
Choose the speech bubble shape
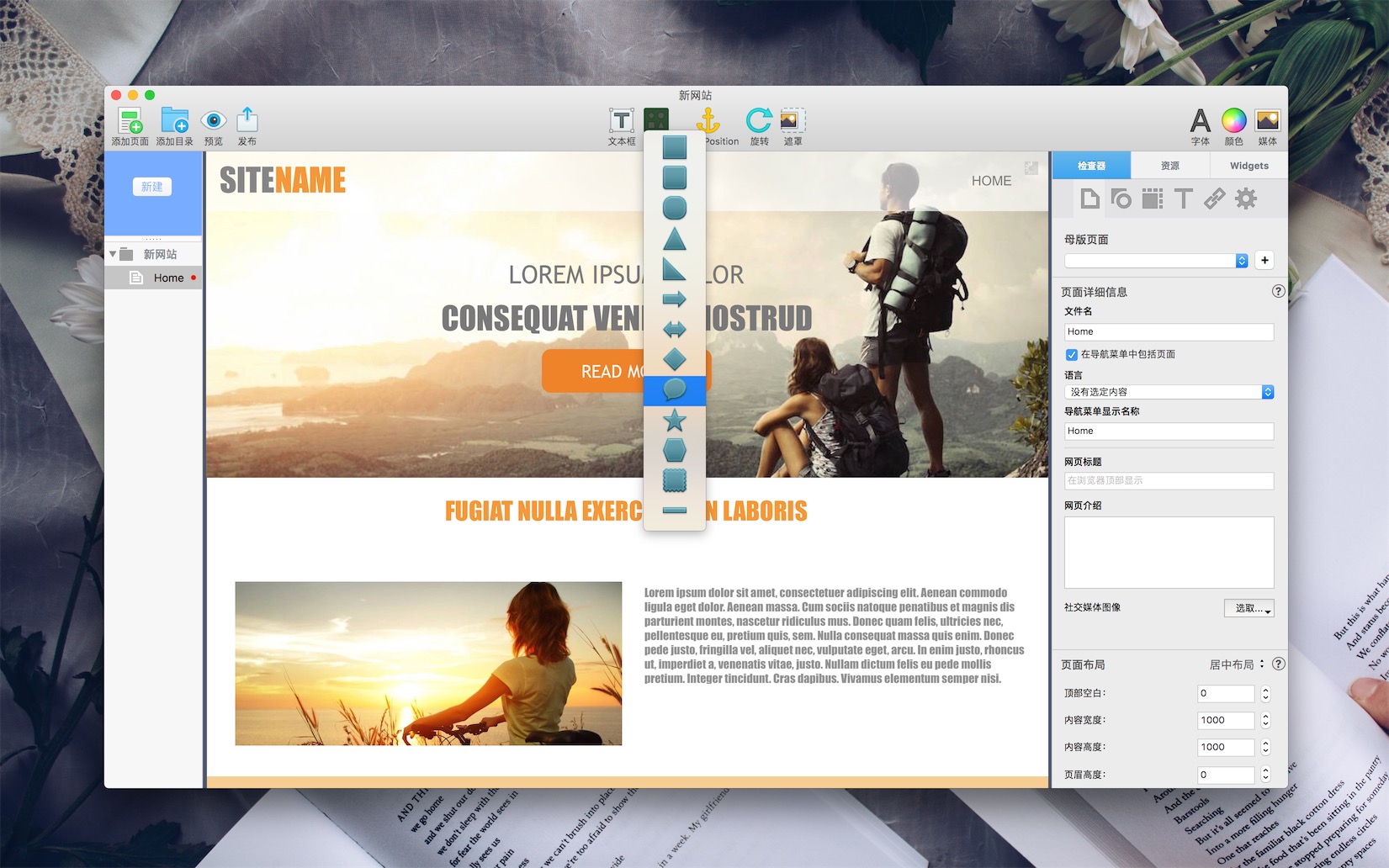tap(675, 390)
